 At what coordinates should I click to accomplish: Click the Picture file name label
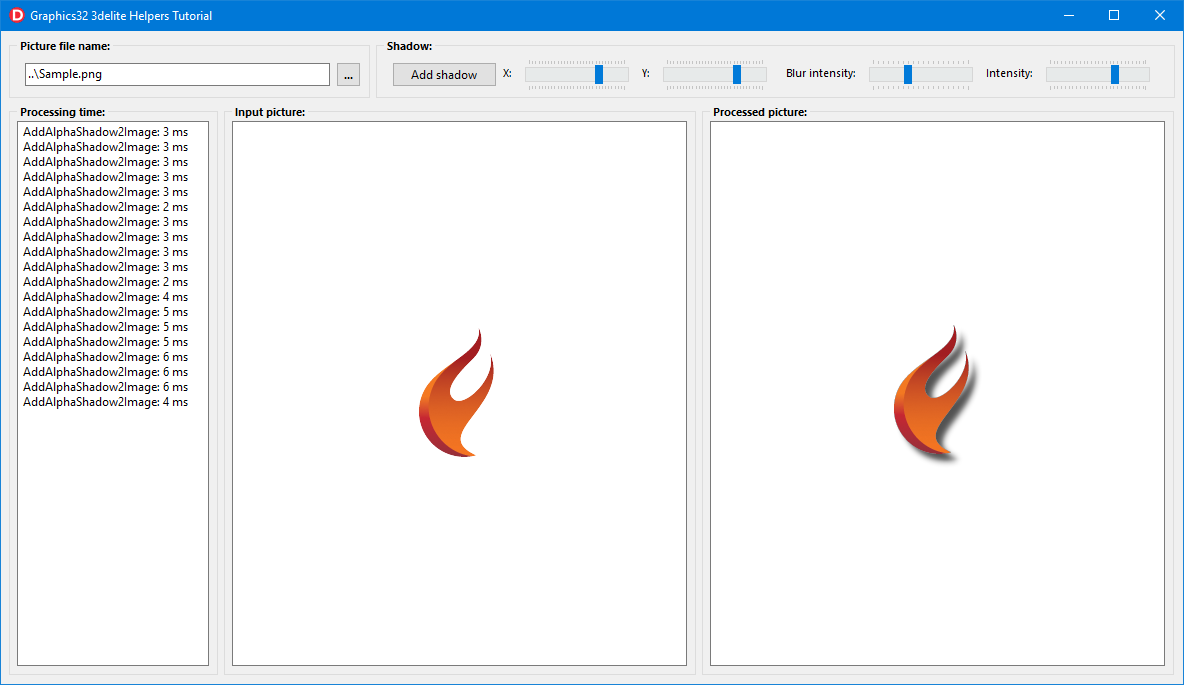coord(66,46)
